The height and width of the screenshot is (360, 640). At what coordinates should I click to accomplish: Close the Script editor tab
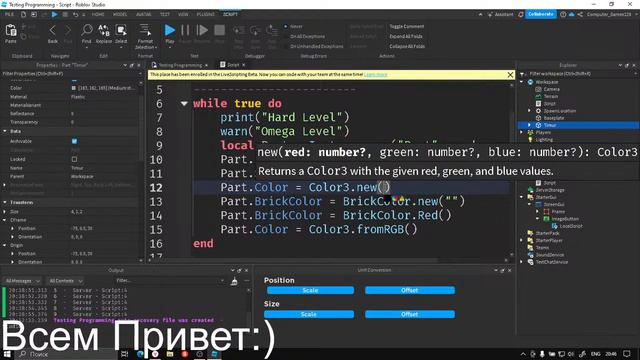(x=244, y=65)
